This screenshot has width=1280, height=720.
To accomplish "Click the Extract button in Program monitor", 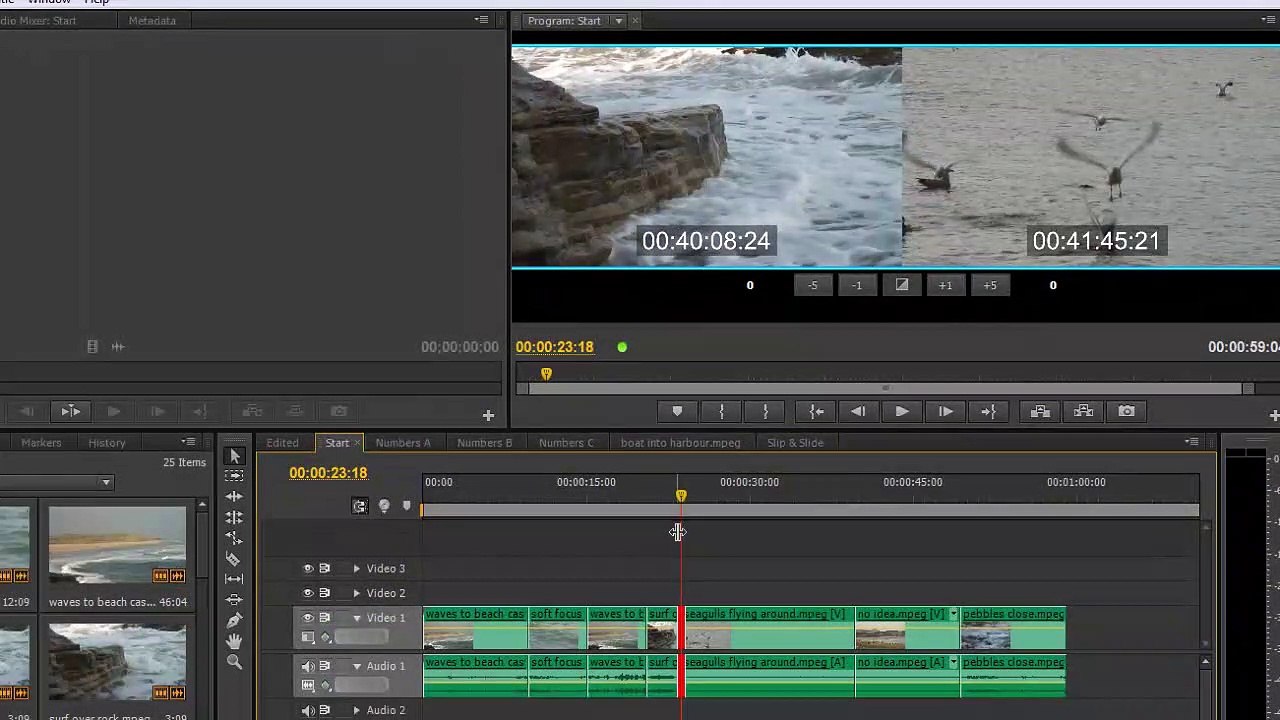I will coord(1083,412).
